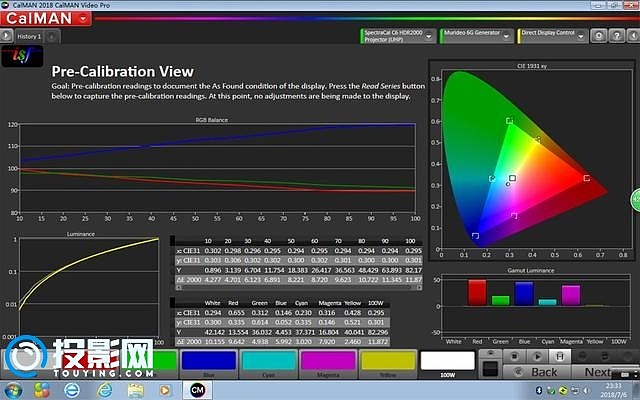Click the red bar in Gamut Luminance chart
640x400 pixels.
coord(477,293)
